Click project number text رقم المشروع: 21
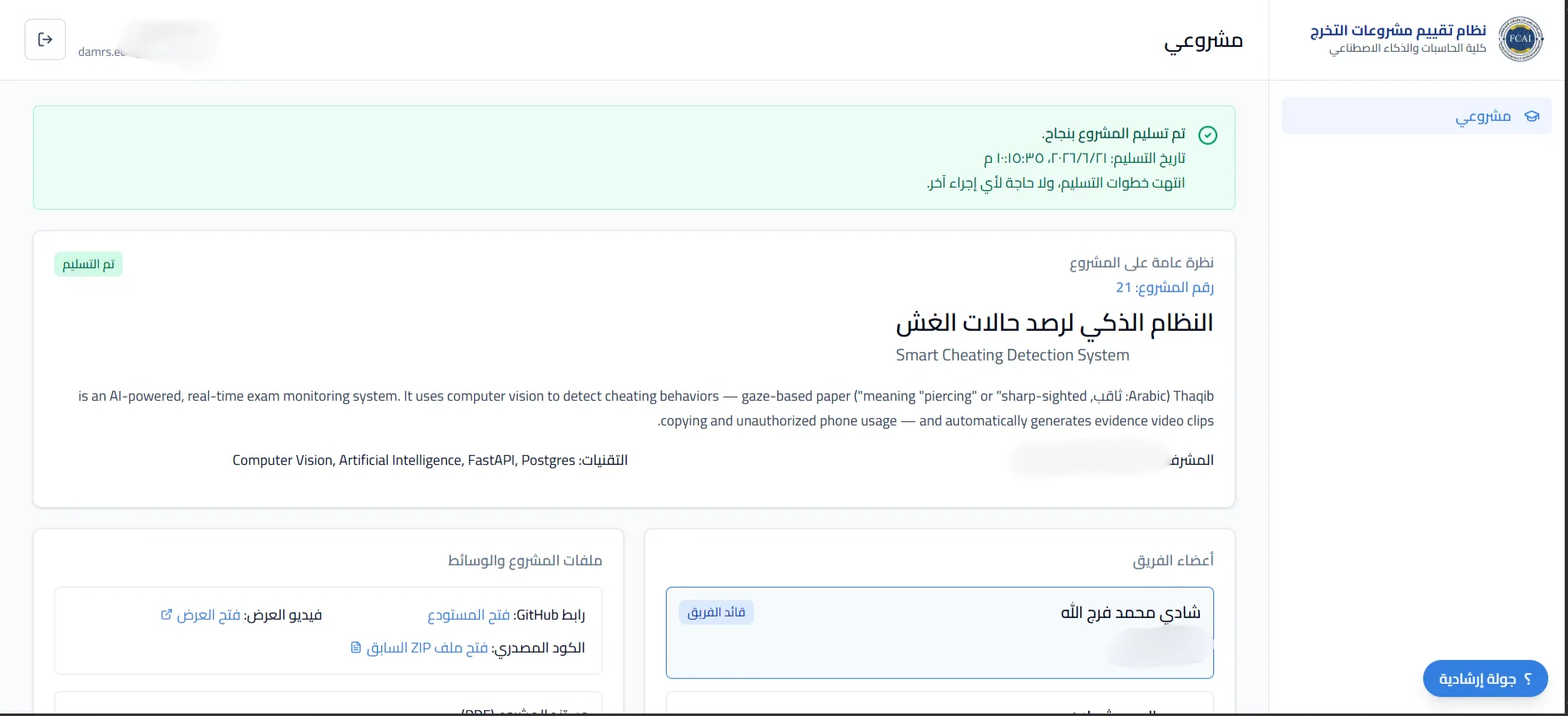The width and height of the screenshot is (1568, 716). coord(1165,287)
